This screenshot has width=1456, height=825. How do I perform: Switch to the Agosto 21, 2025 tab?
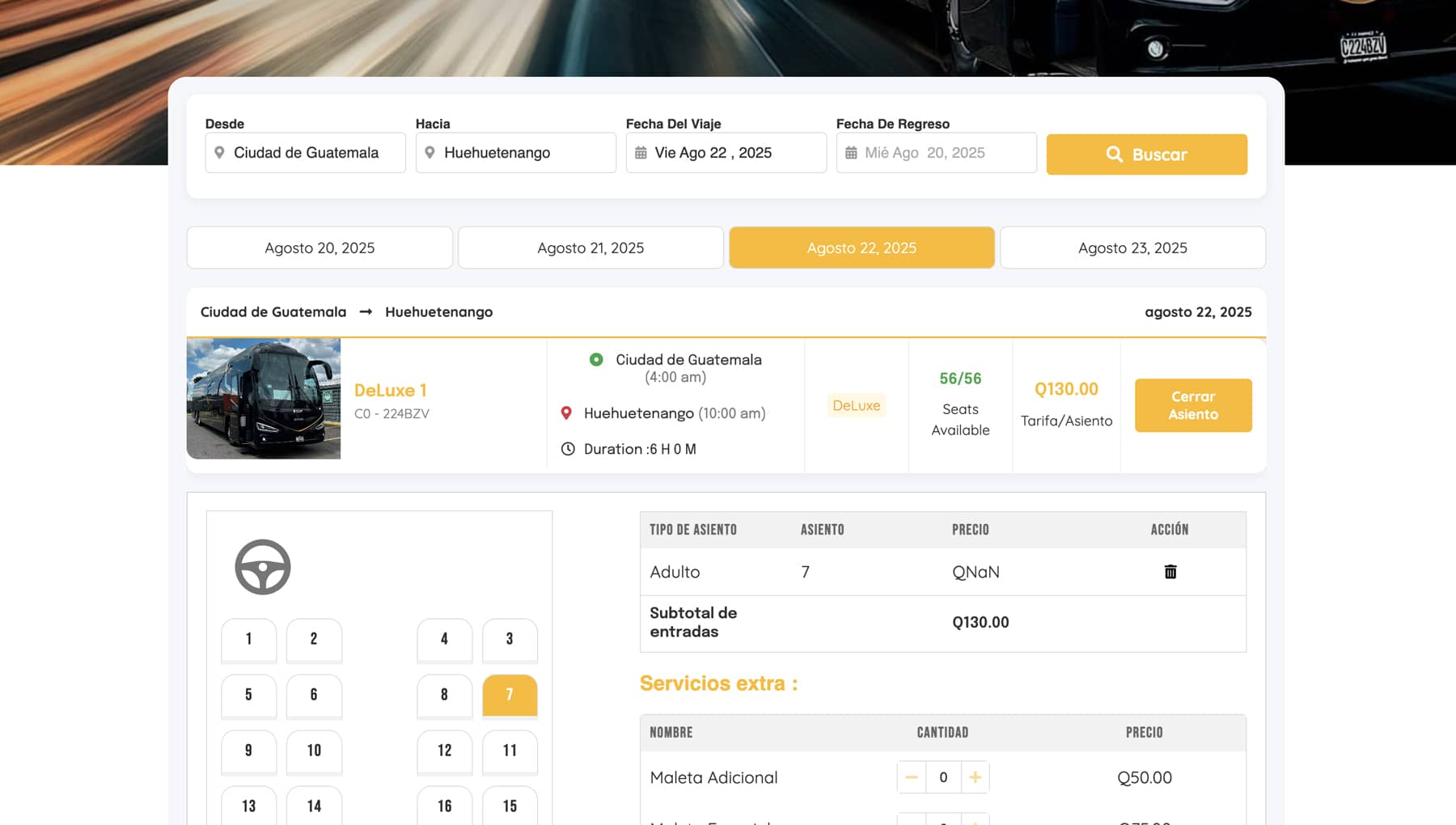590,247
